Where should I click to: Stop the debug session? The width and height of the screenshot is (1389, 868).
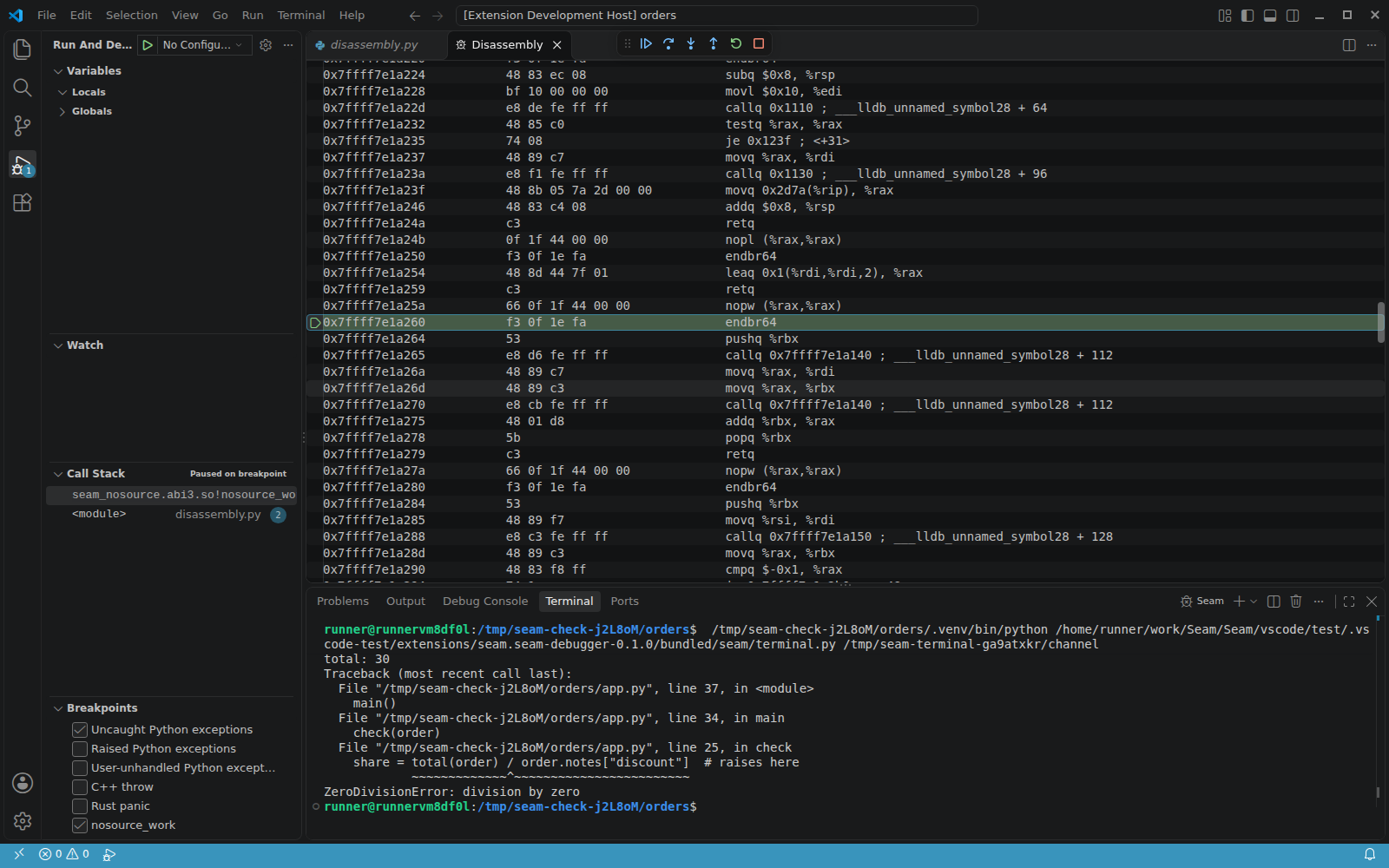[759, 43]
